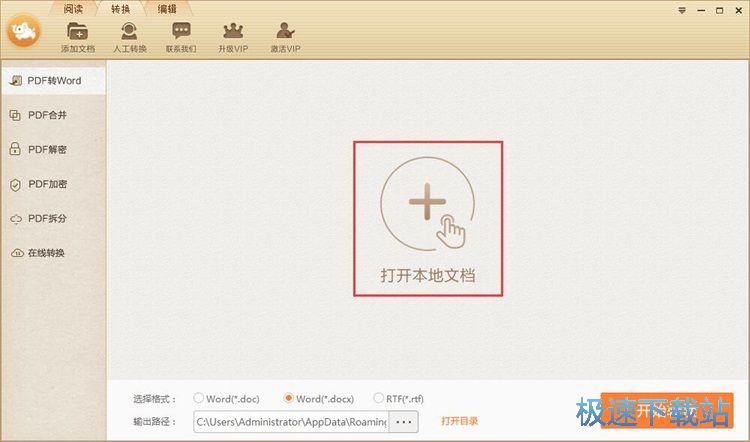Click the output path input field

pos(291,422)
